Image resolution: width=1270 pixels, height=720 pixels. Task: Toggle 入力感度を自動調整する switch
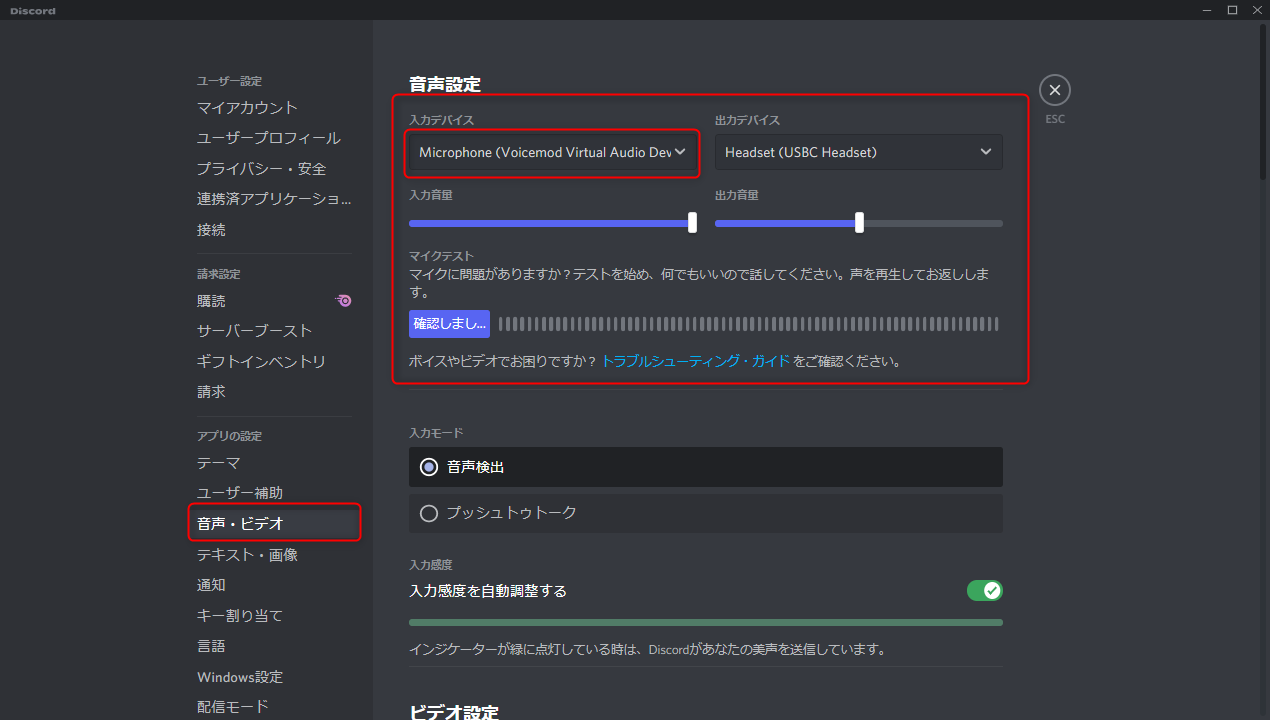point(985,591)
